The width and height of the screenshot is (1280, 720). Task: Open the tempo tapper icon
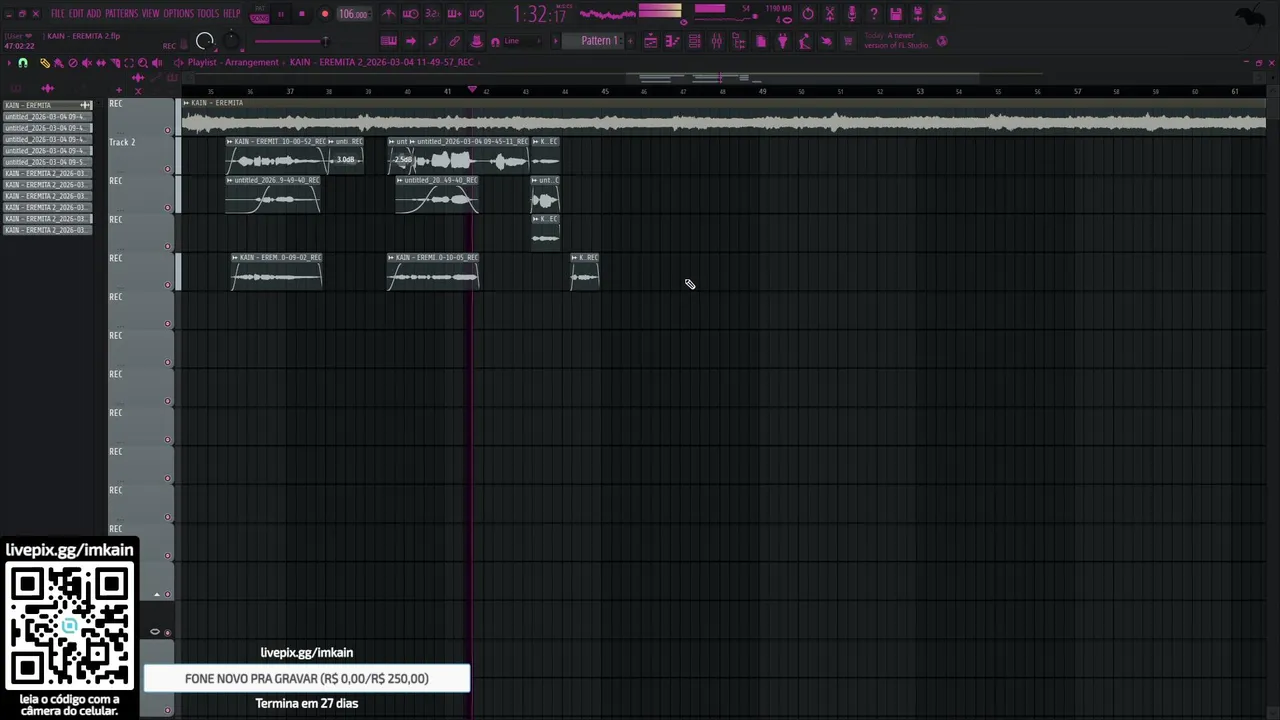804,41
